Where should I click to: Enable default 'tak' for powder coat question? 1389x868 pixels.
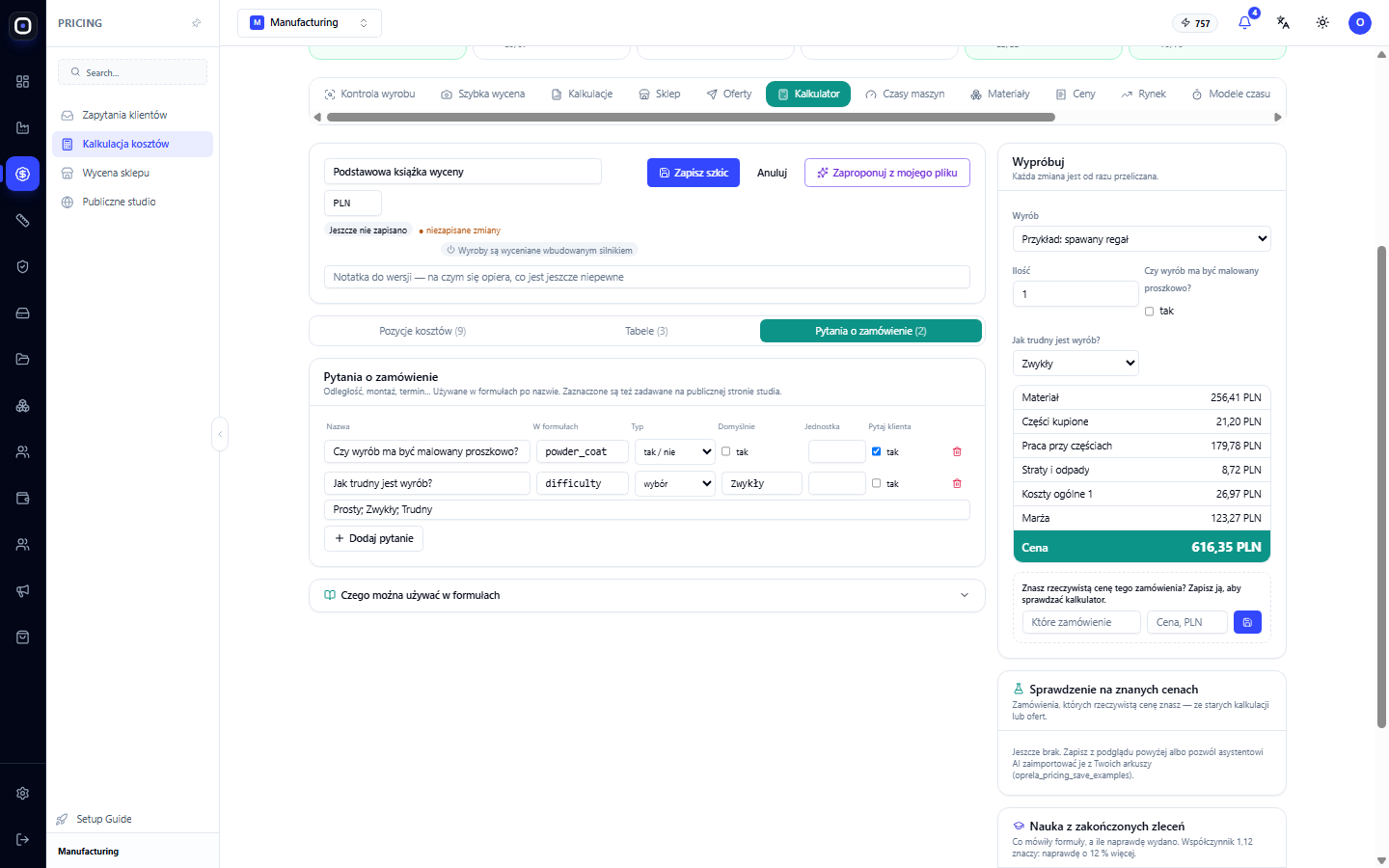726,451
